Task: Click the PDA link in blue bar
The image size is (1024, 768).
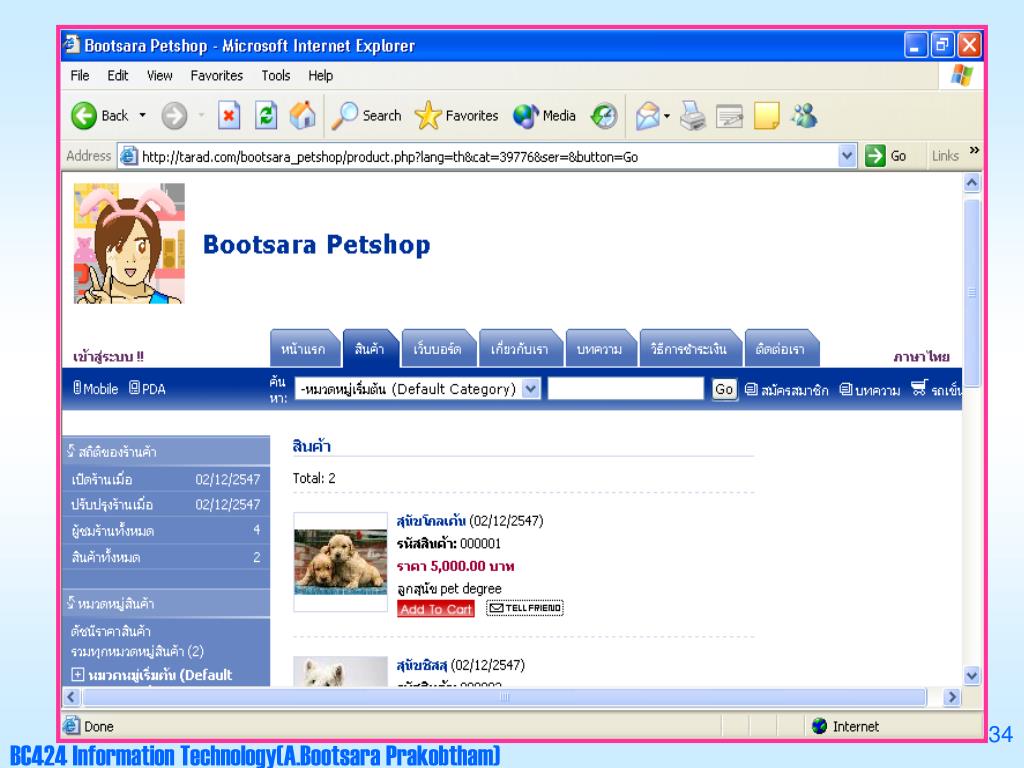Action: (147, 389)
